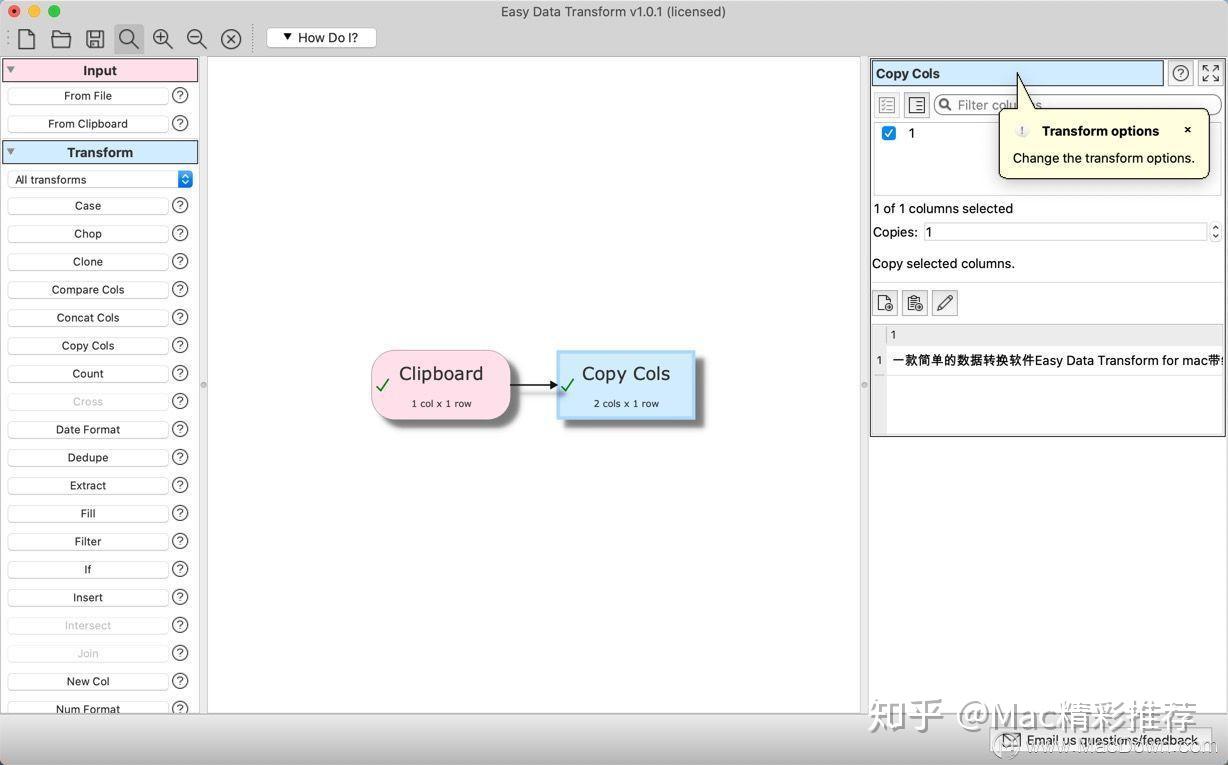Zoom in with the plus magnifier

(163, 39)
